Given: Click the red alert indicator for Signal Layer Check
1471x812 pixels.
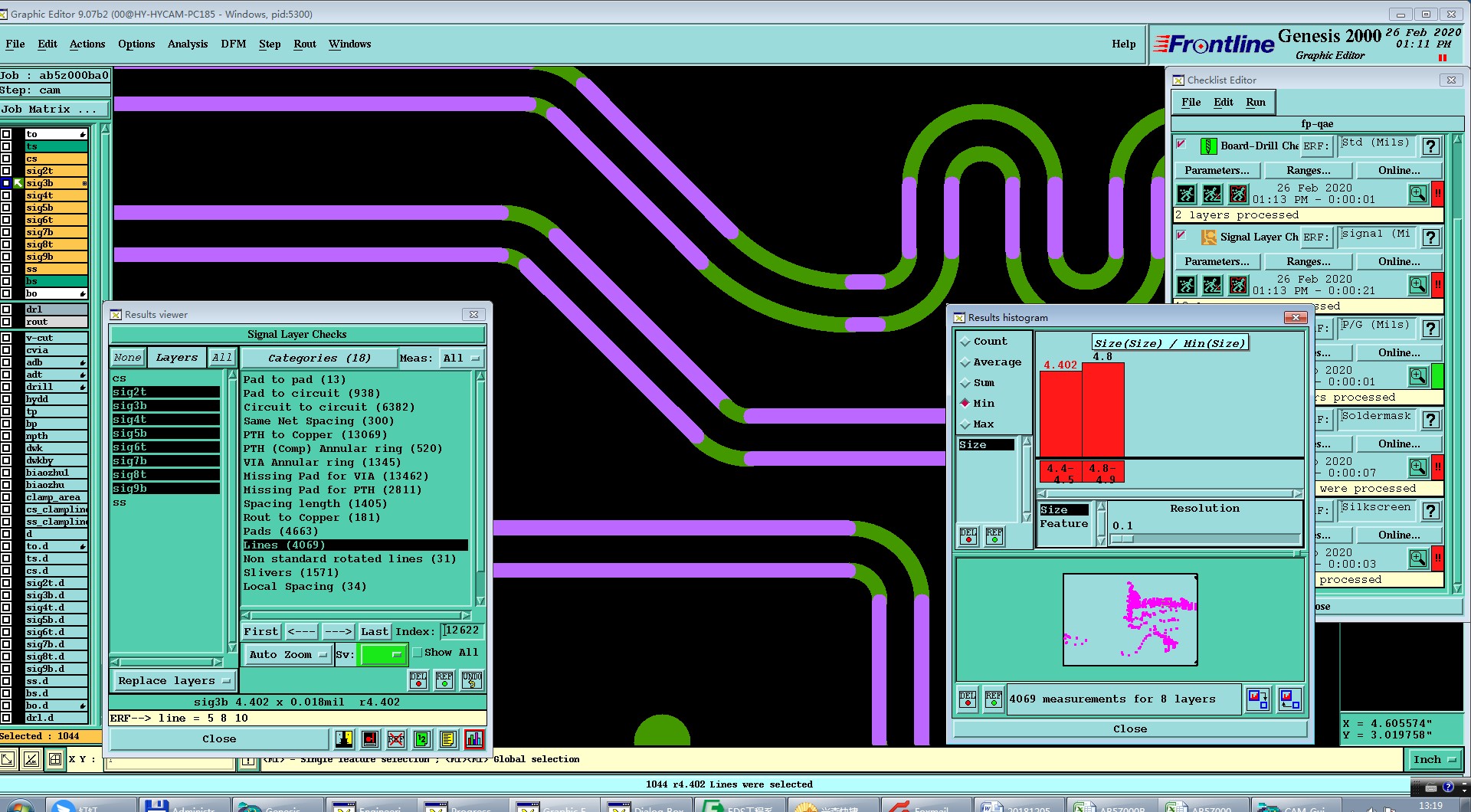Looking at the screenshot, I should (x=1438, y=285).
